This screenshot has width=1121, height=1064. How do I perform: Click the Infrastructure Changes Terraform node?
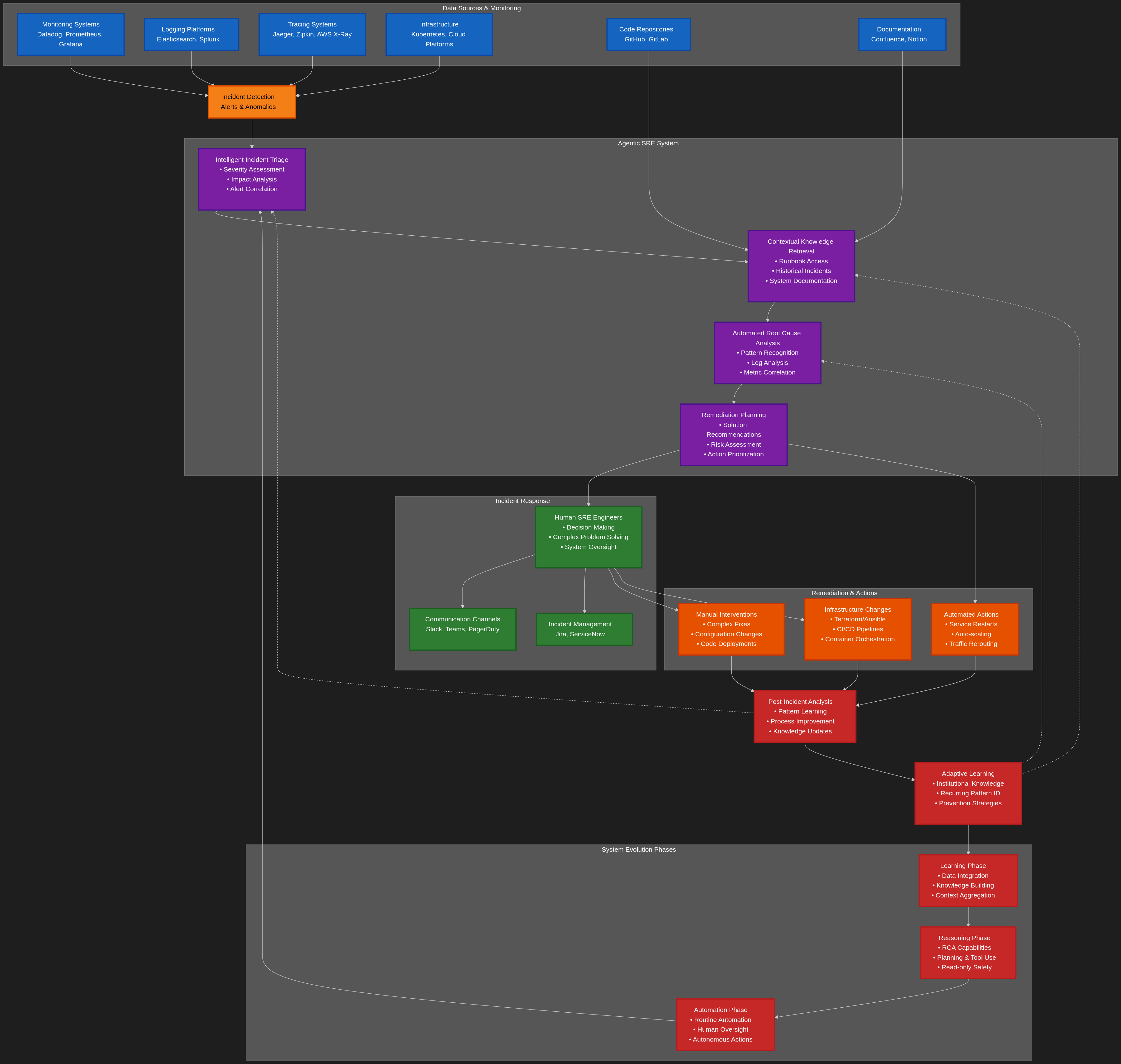click(x=858, y=629)
